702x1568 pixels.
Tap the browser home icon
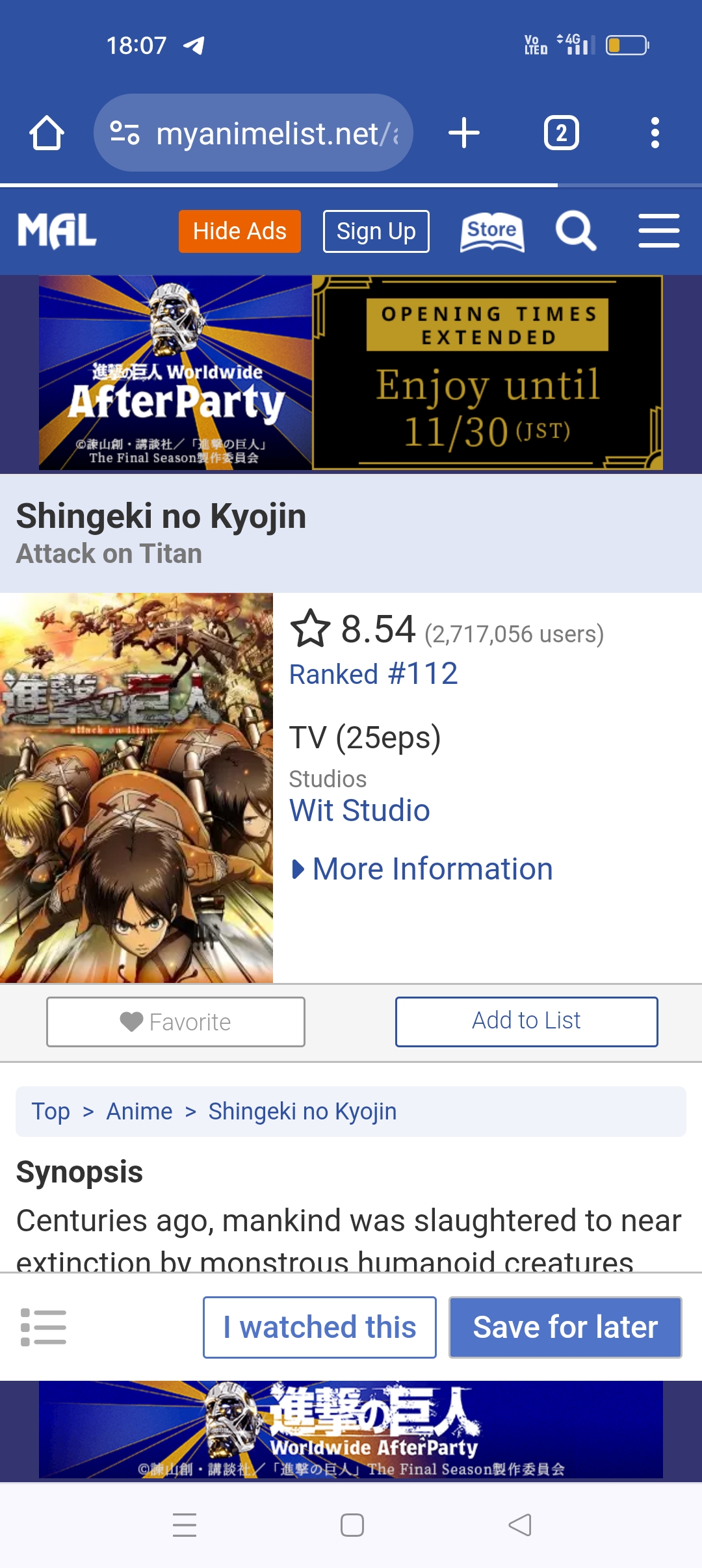[47, 133]
